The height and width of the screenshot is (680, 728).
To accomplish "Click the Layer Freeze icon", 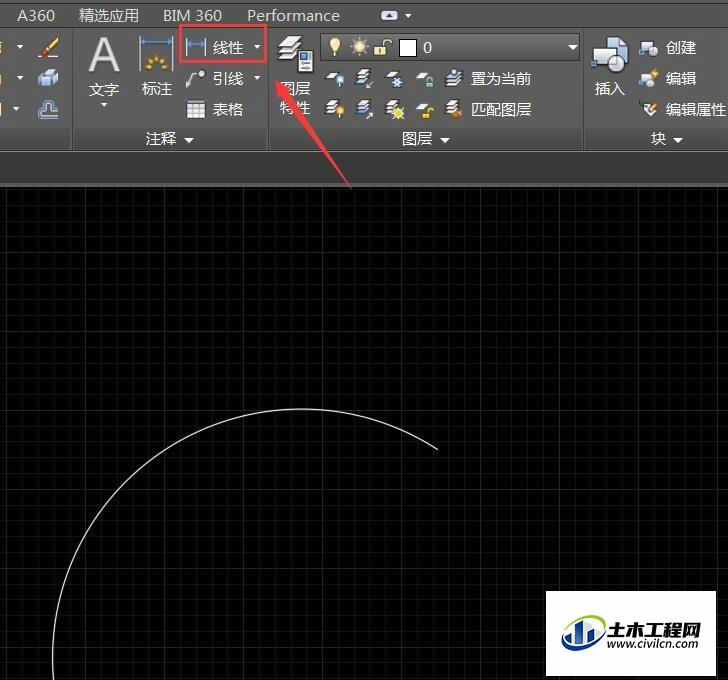I will pos(395,79).
